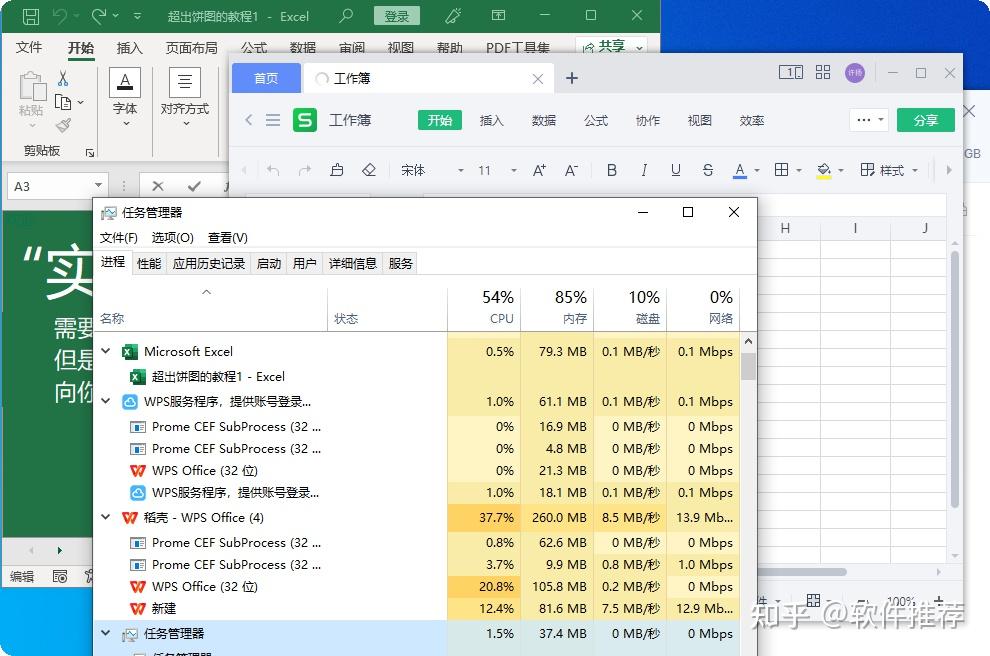Open the WPS font size dropdown
This screenshot has height=656, width=990.
pyautogui.click(x=514, y=170)
